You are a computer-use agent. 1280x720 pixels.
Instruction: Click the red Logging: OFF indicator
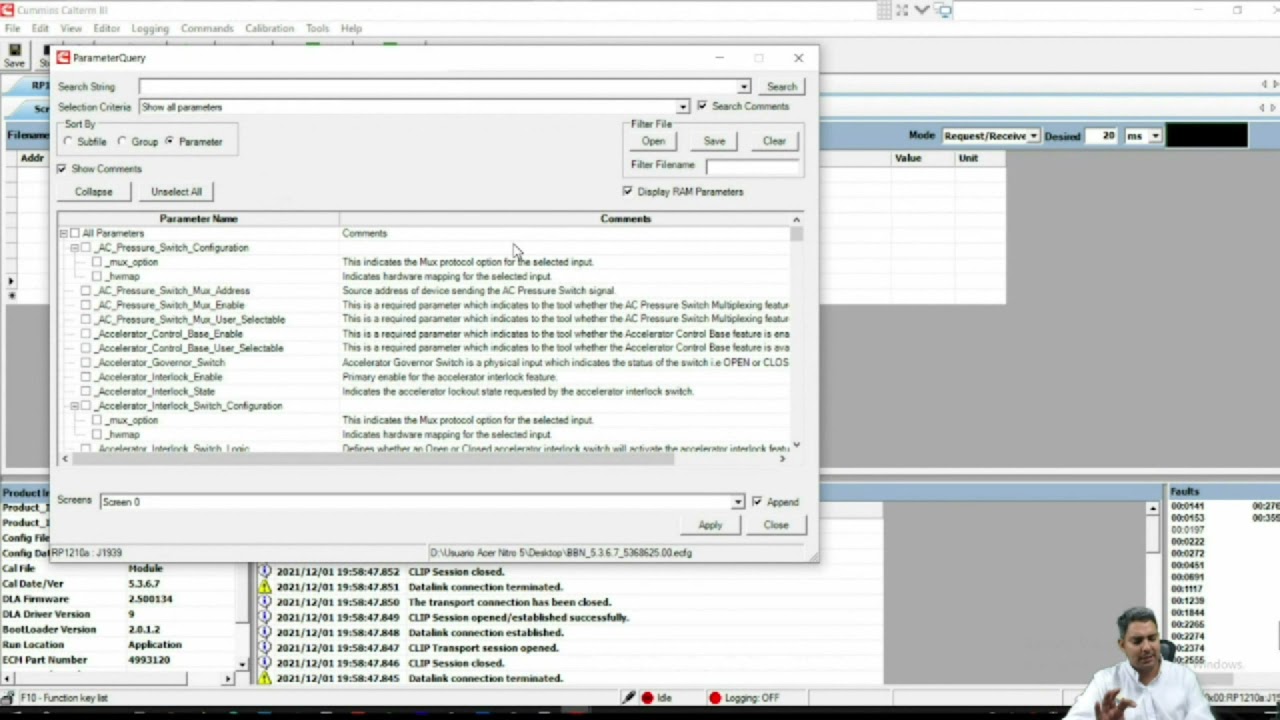[x=714, y=698]
